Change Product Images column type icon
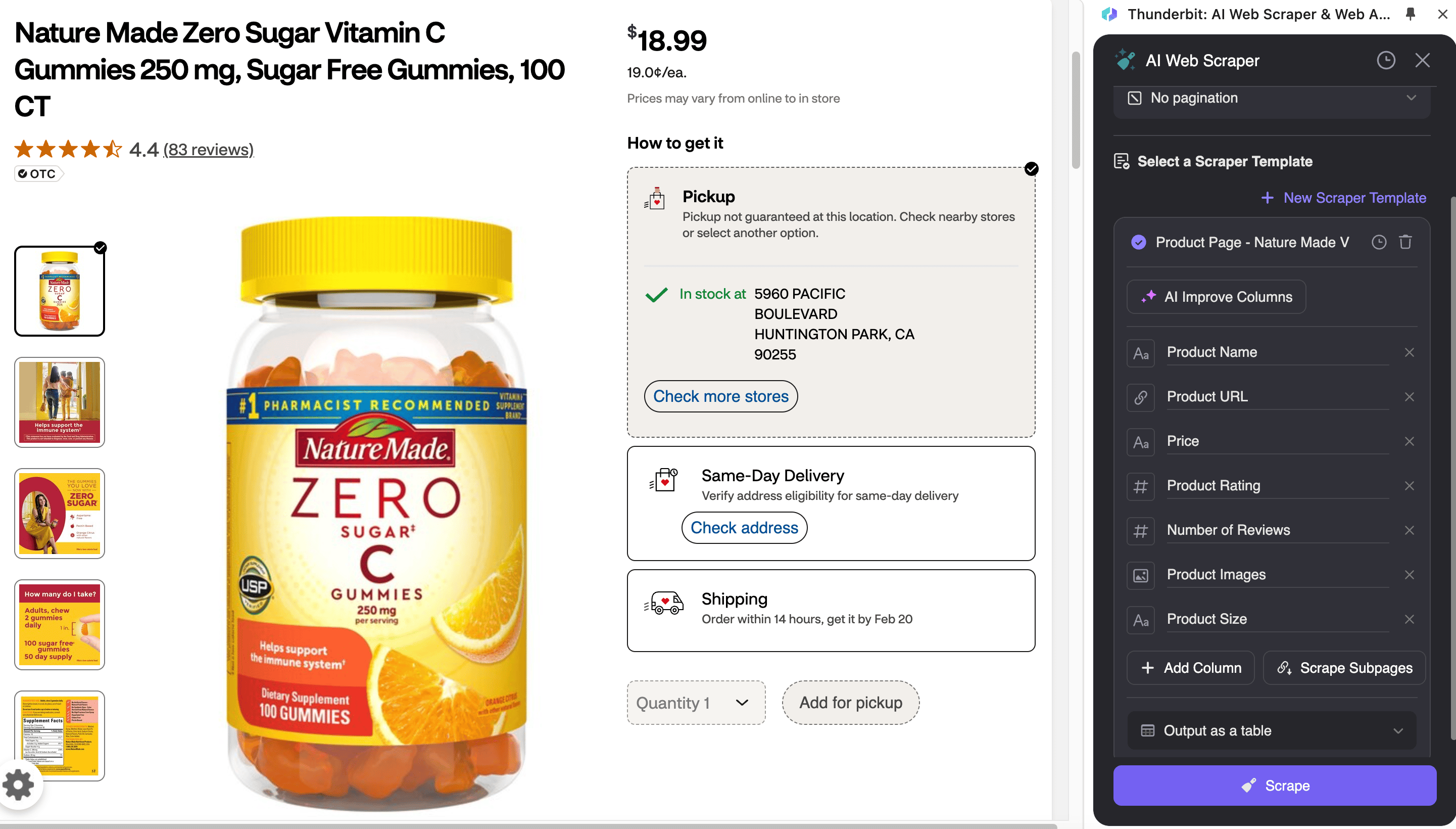1456x829 pixels. pyautogui.click(x=1140, y=575)
